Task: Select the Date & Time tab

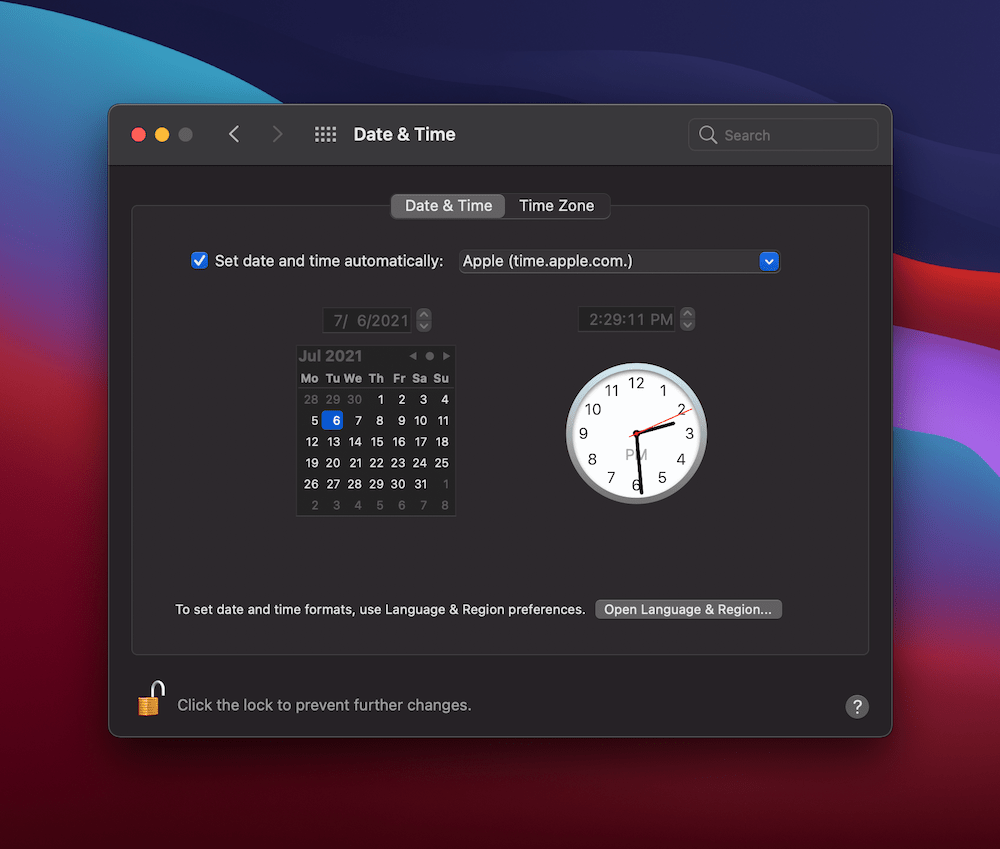Action: tap(447, 205)
